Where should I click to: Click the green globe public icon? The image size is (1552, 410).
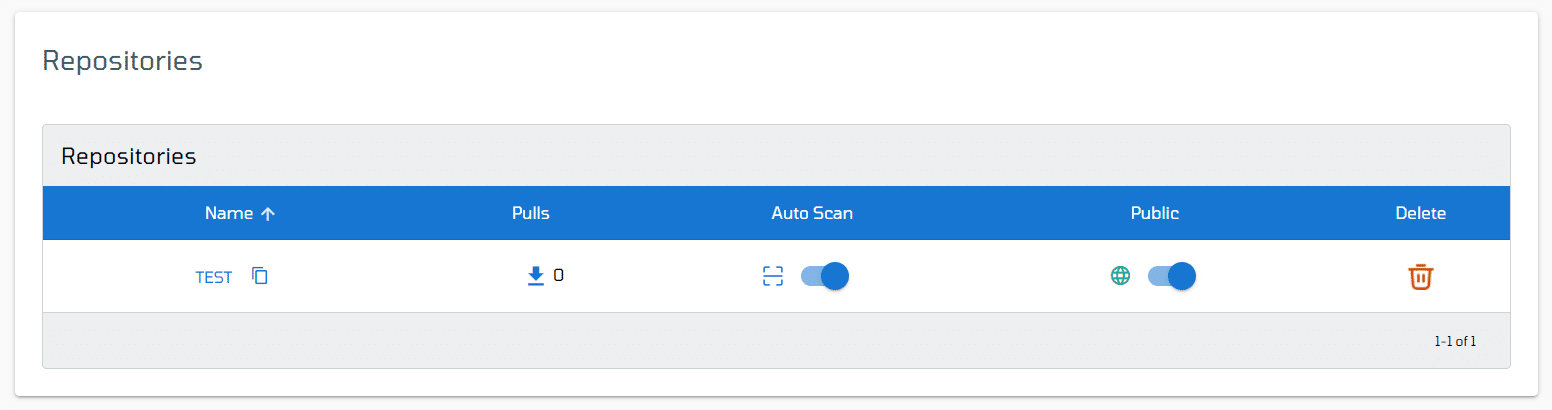(1120, 276)
